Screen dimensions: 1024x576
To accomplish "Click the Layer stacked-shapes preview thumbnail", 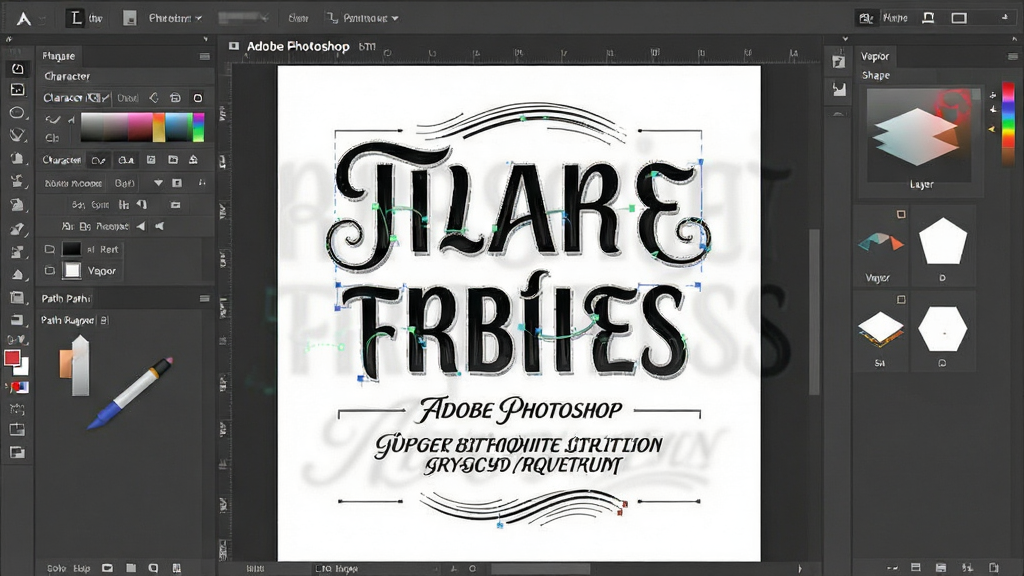I will point(919,135).
